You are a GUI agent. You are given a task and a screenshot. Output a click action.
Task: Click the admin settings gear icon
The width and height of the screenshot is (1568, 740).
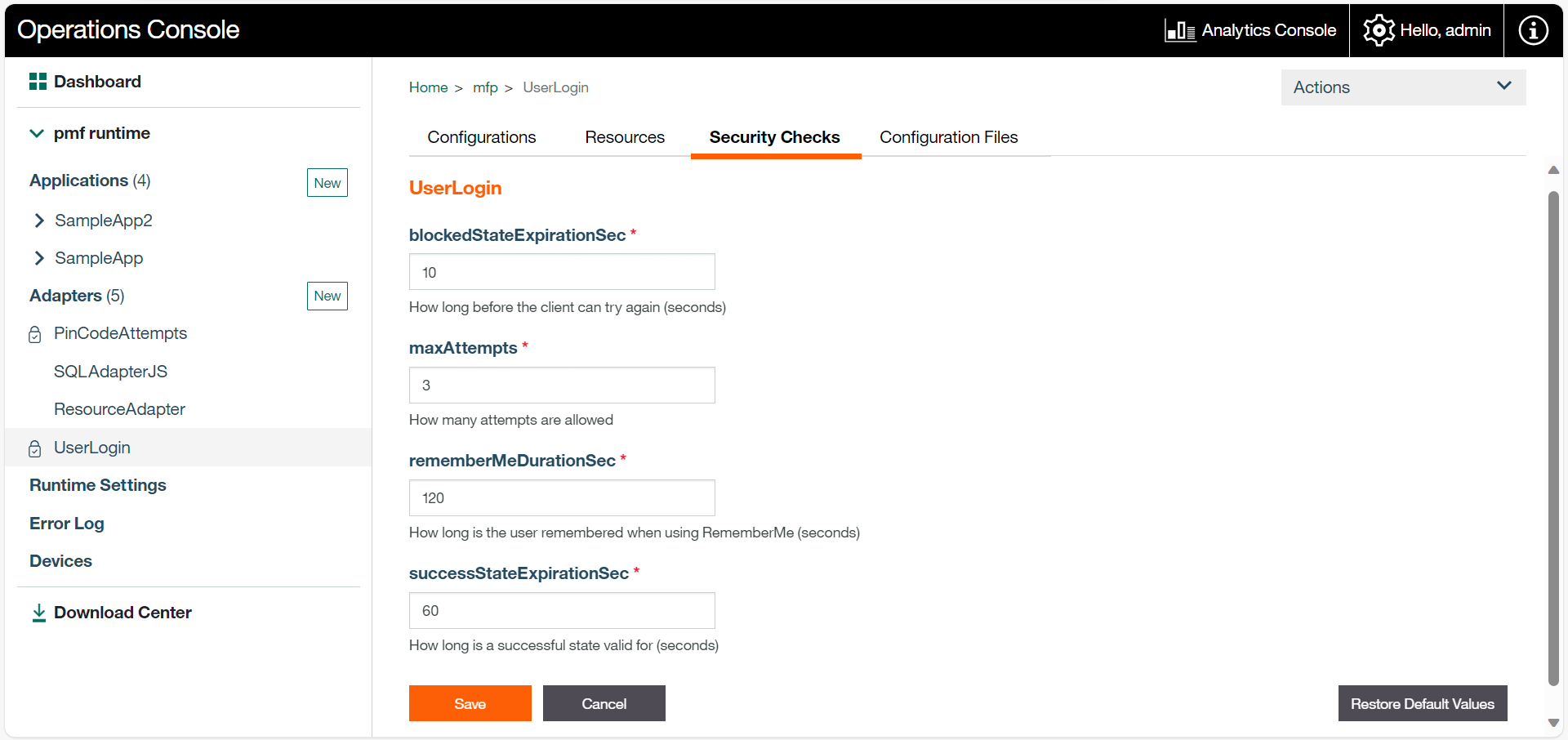(x=1379, y=31)
